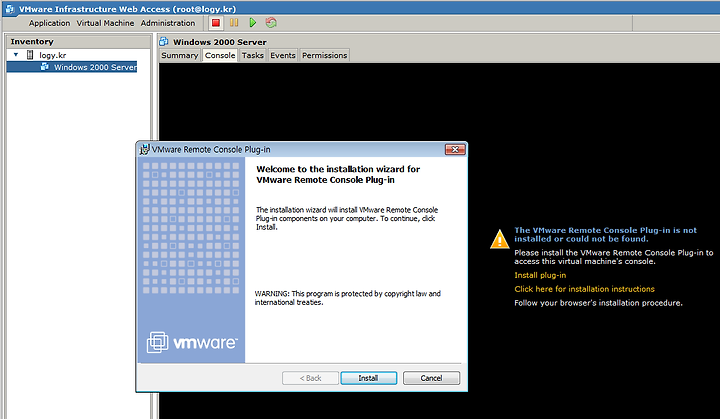
Task: Click 'Welcome to the installation wizard' heading
Action: [338, 175]
